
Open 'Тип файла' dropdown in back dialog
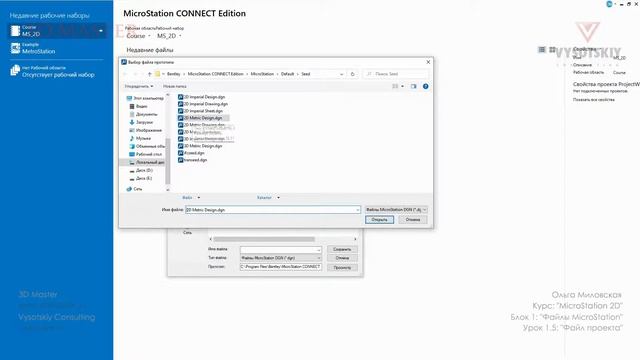(281, 258)
